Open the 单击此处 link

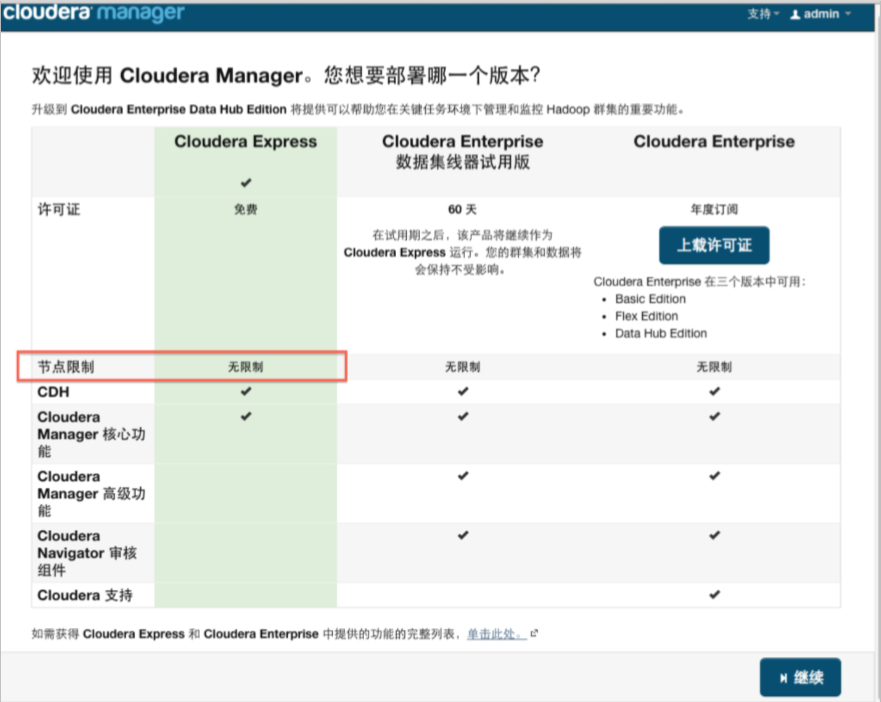click(496, 634)
